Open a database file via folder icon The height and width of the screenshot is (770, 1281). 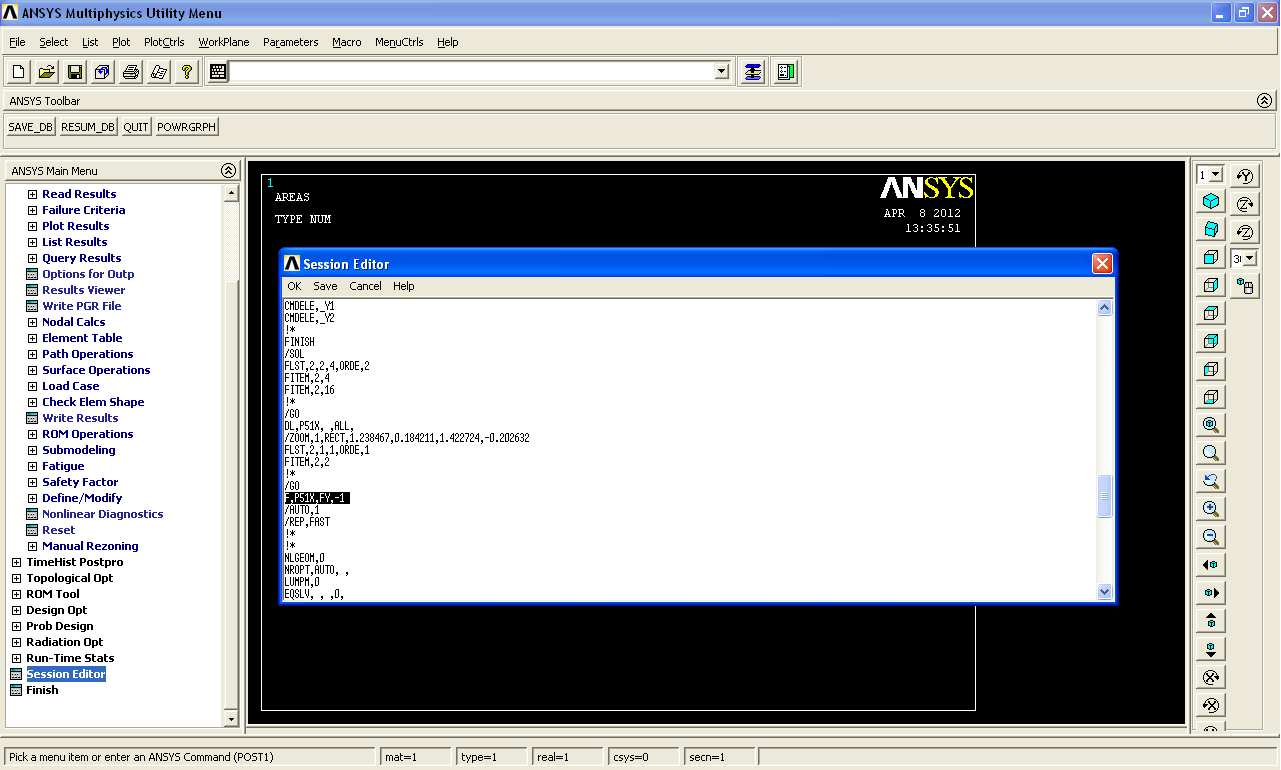pyautogui.click(x=47, y=72)
